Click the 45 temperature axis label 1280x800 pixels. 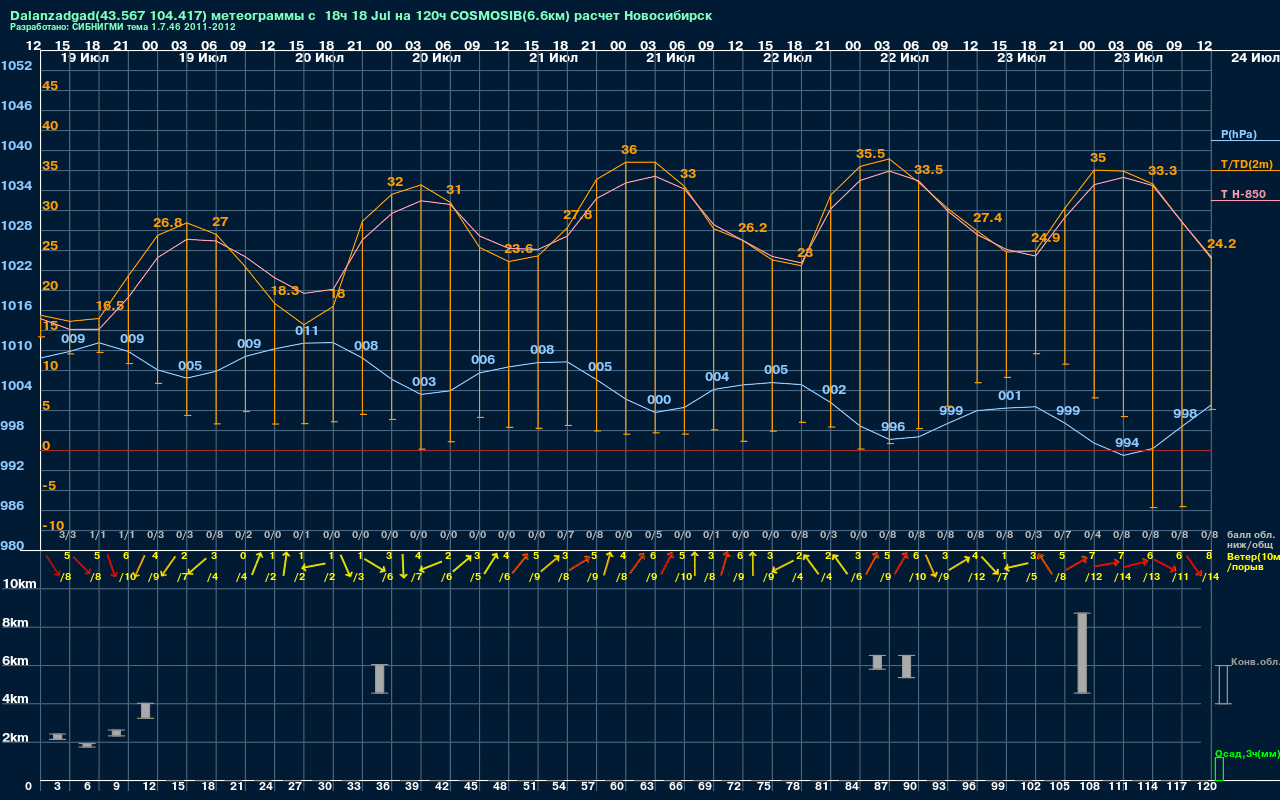click(50, 86)
